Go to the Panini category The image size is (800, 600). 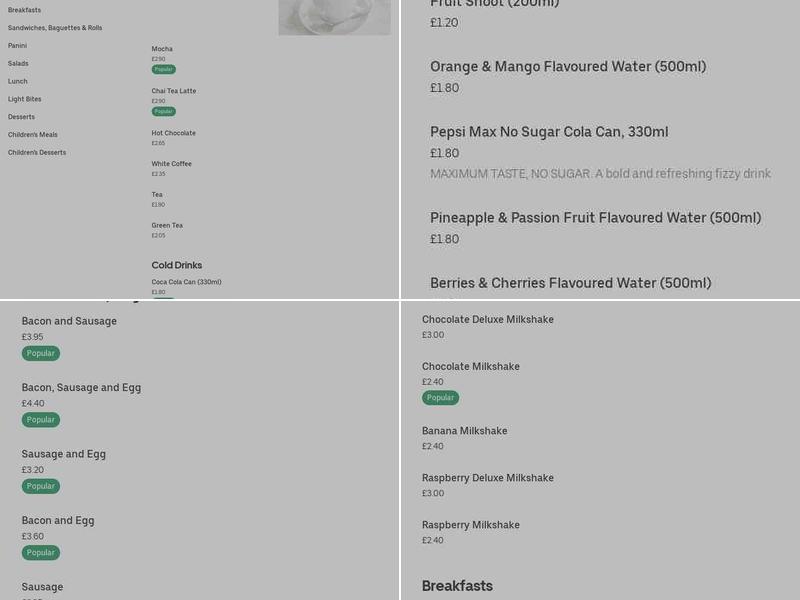click(18, 46)
